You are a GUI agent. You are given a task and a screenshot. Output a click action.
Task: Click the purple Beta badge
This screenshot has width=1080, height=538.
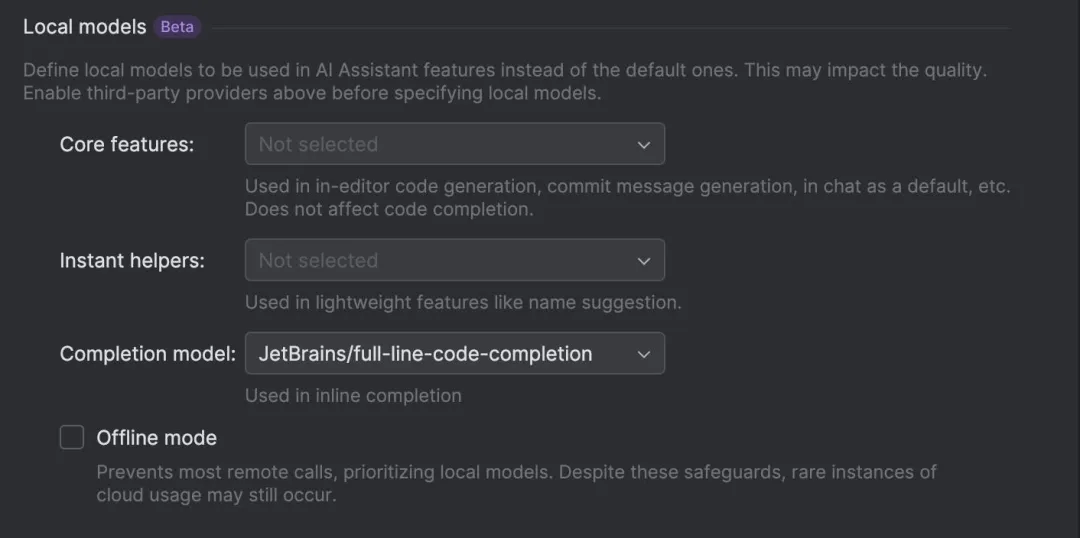tap(177, 27)
